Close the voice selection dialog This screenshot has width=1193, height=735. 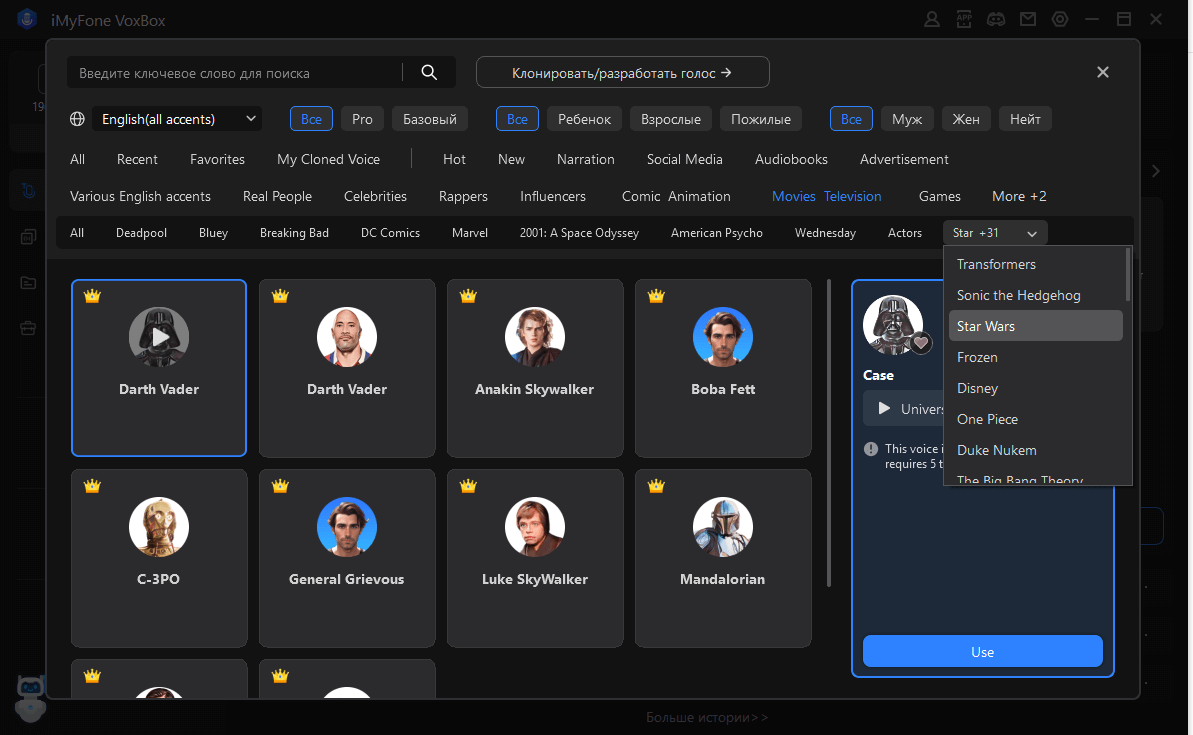tap(1102, 72)
